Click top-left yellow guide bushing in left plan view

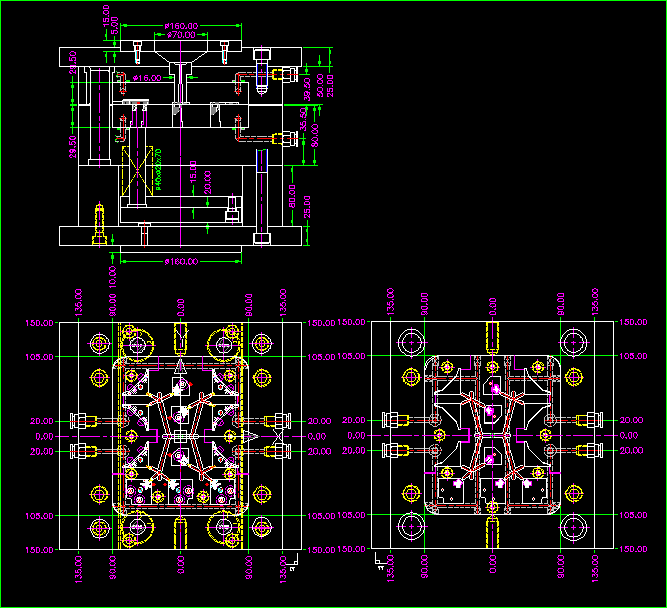point(99,345)
